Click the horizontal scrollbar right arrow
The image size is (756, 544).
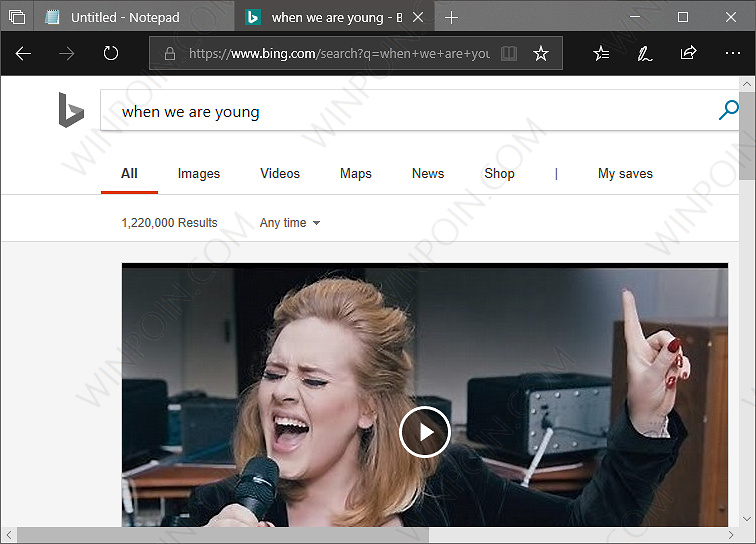pos(731,535)
